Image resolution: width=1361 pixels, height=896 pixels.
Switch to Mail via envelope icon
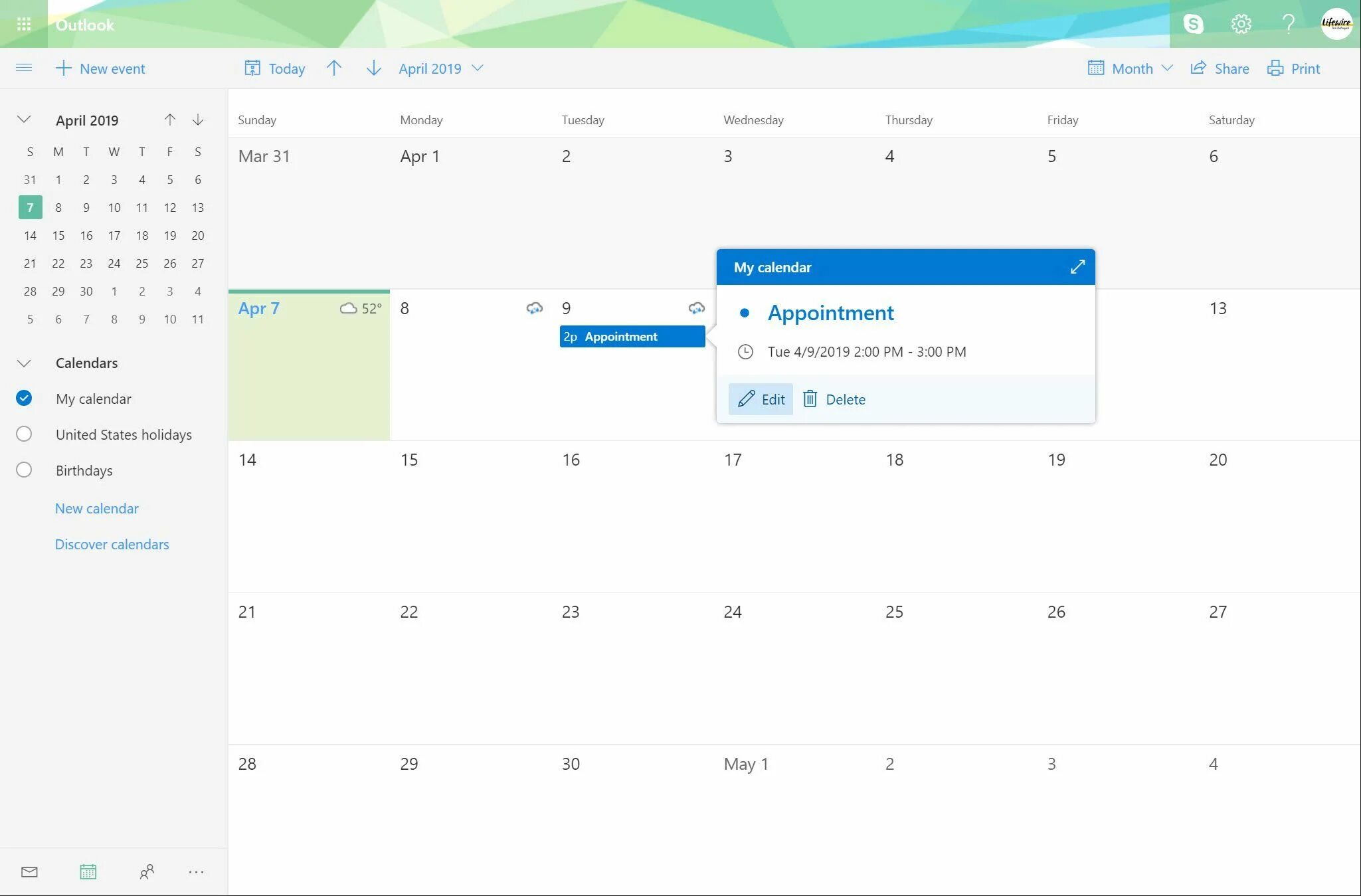coord(29,872)
